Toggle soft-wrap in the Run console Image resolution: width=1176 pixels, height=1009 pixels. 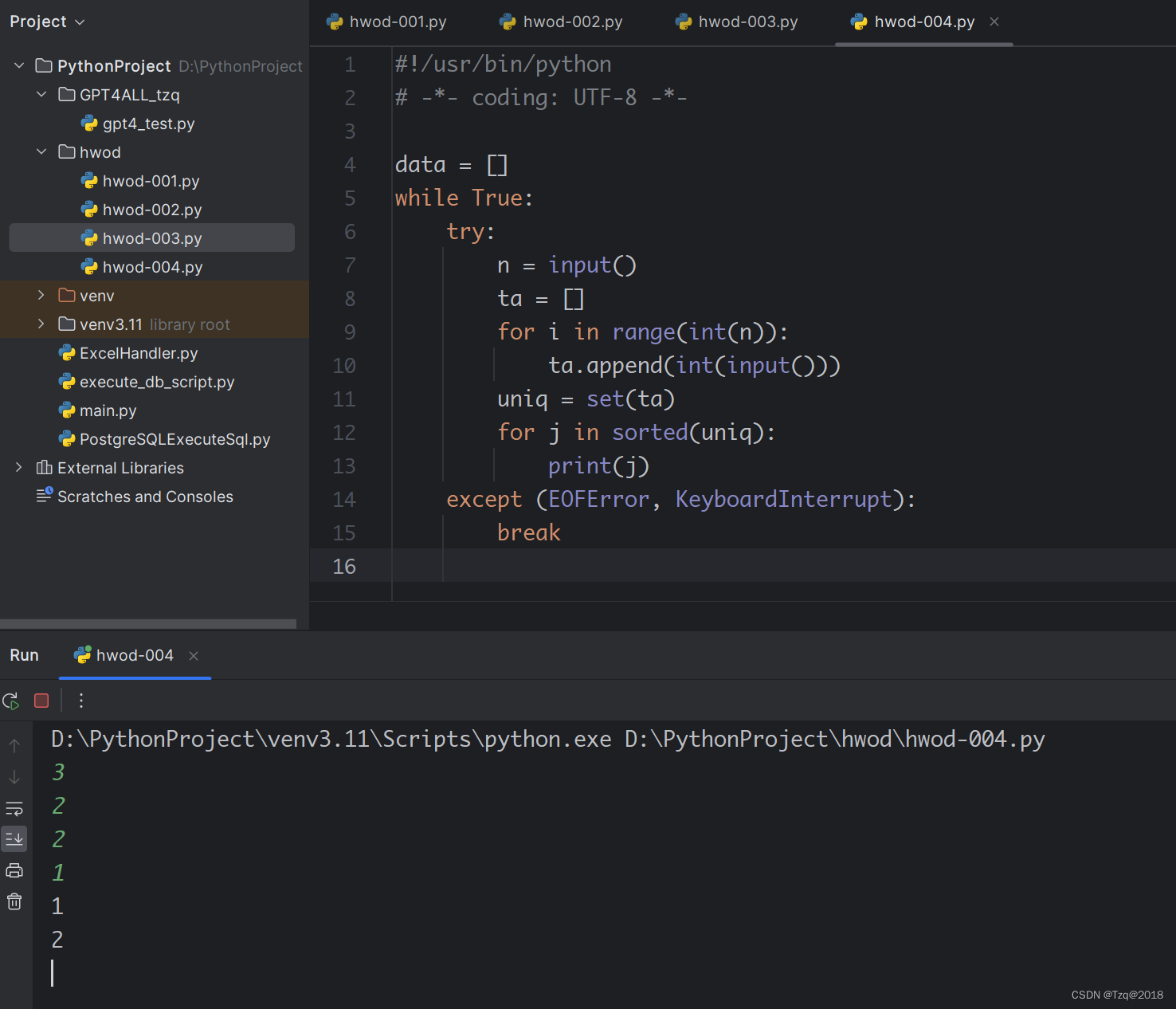pyautogui.click(x=14, y=808)
